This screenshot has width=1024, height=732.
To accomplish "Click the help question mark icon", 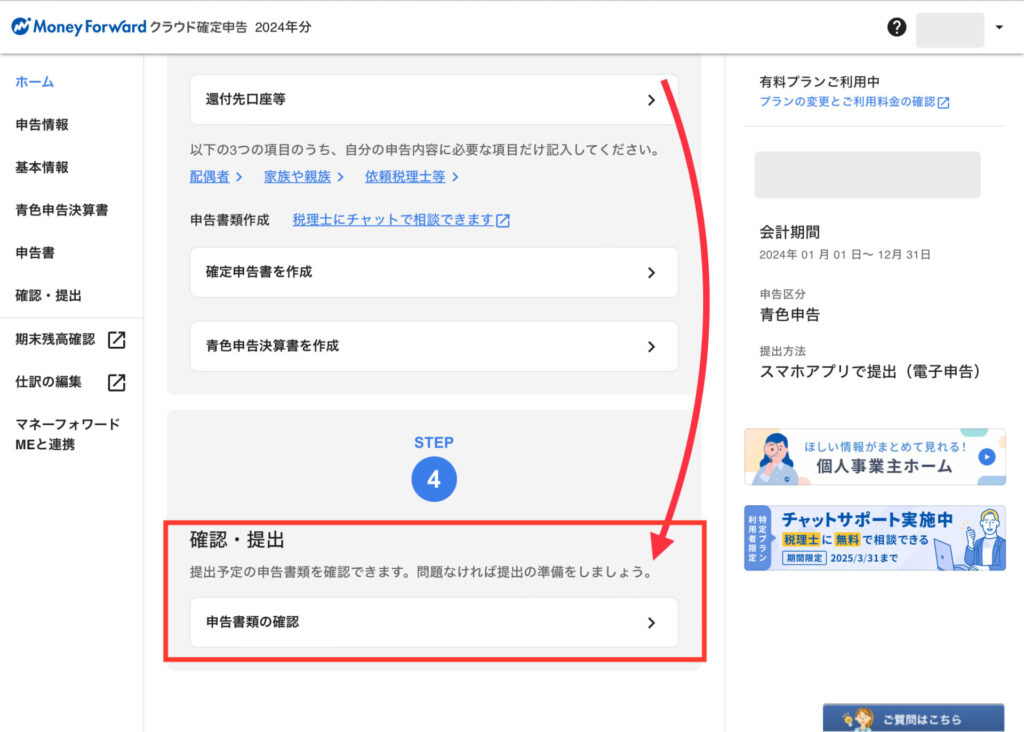I will coord(897,28).
